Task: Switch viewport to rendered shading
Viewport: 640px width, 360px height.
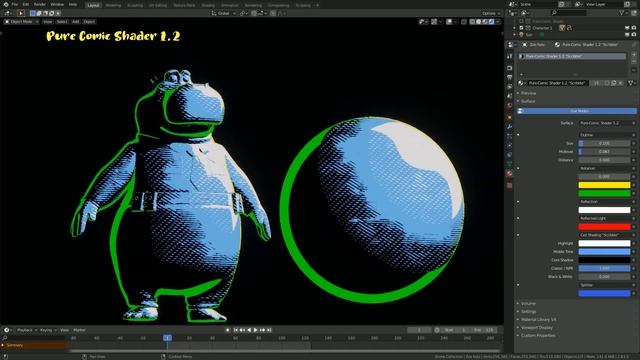Action: pos(491,22)
